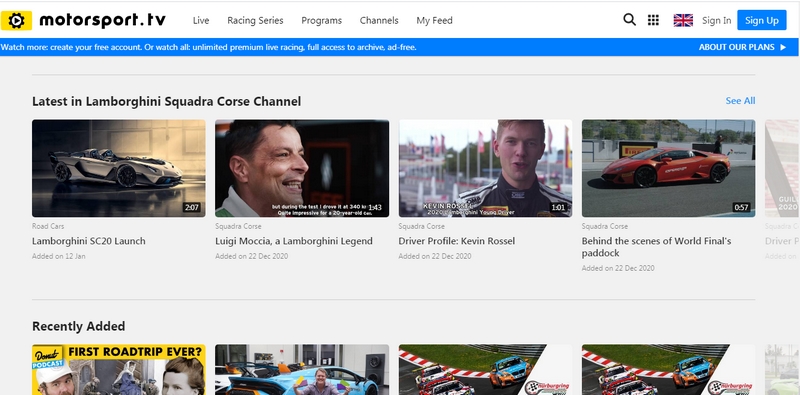Image resolution: width=800 pixels, height=395 pixels.
Task: Click the motorsport.tv logo
Action: point(83,20)
